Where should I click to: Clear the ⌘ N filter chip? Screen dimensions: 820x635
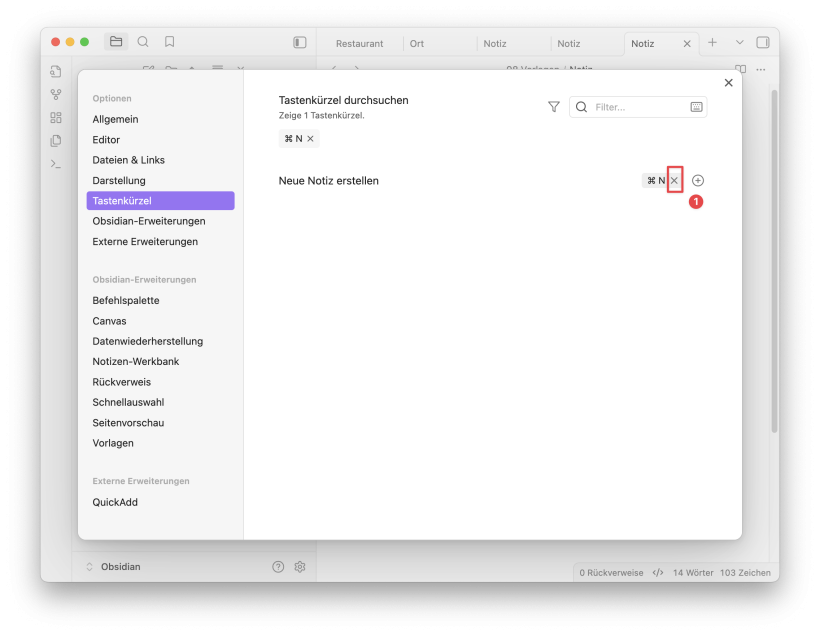tap(310, 139)
